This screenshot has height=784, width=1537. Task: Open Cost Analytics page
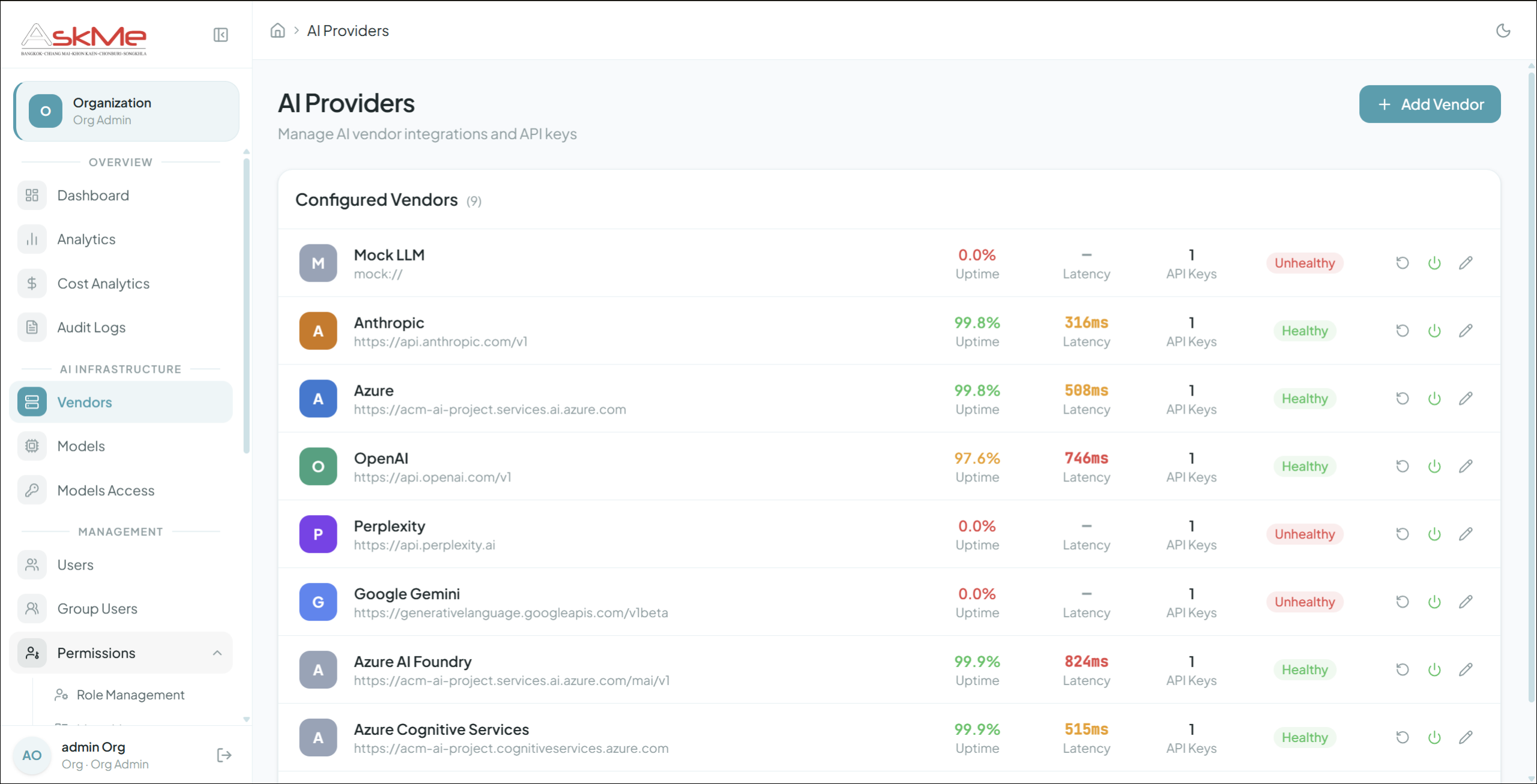pos(121,283)
